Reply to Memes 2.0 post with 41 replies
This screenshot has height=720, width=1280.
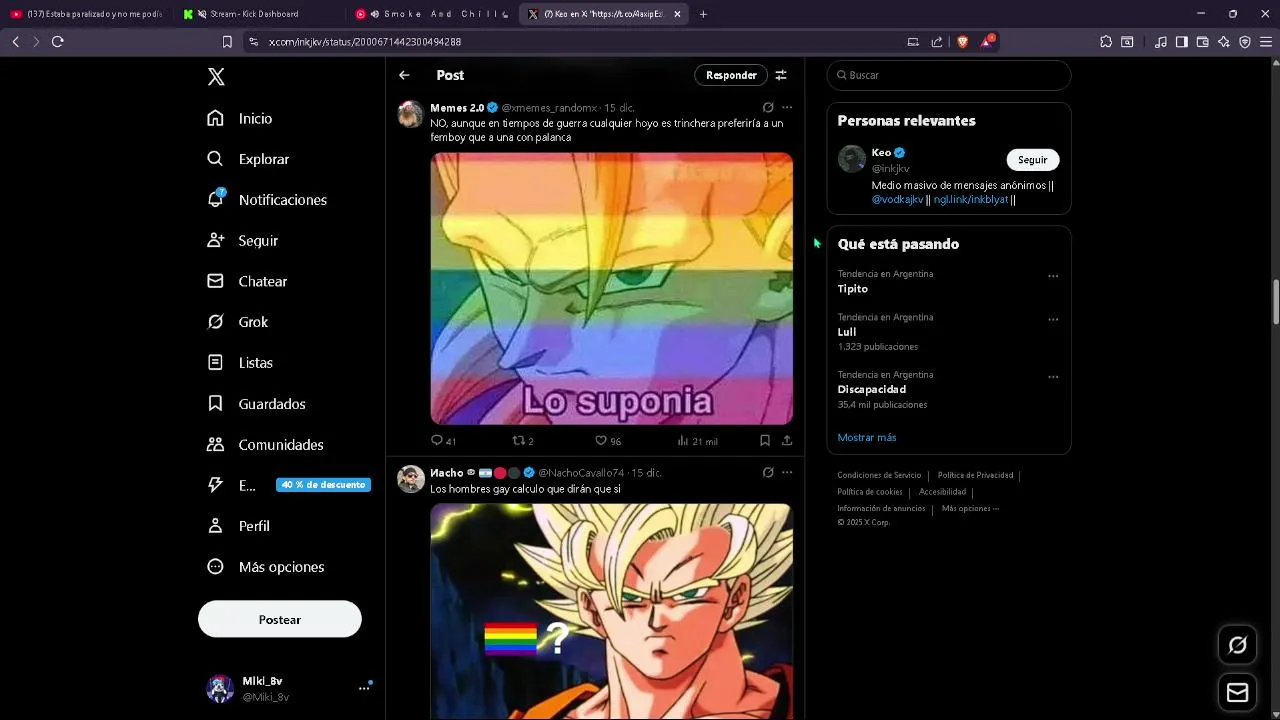click(443, 440)
